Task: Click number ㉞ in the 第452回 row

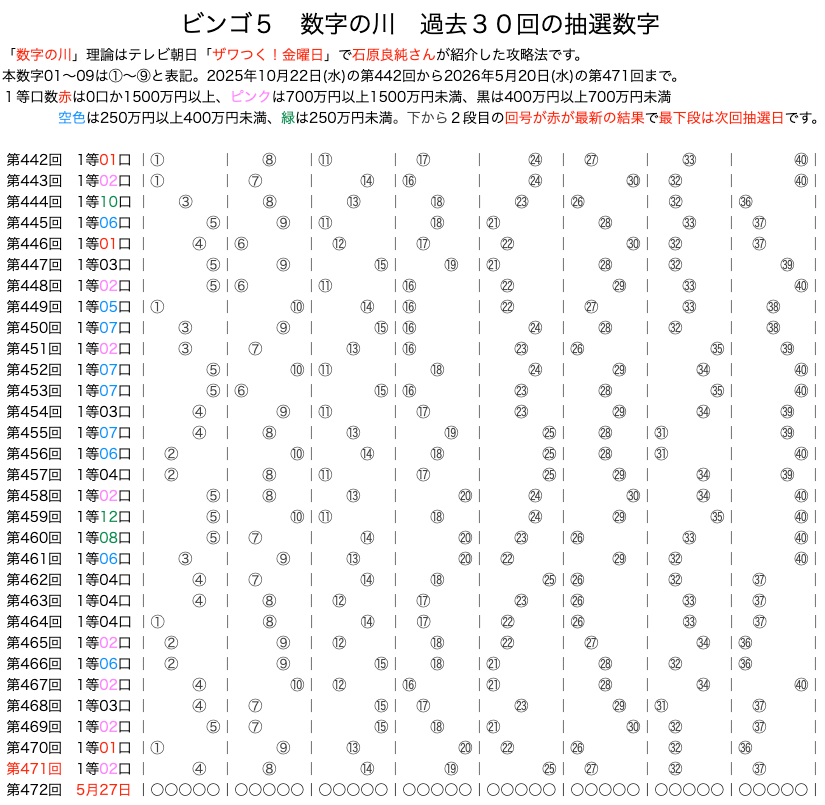Action: tap(703, 370)
